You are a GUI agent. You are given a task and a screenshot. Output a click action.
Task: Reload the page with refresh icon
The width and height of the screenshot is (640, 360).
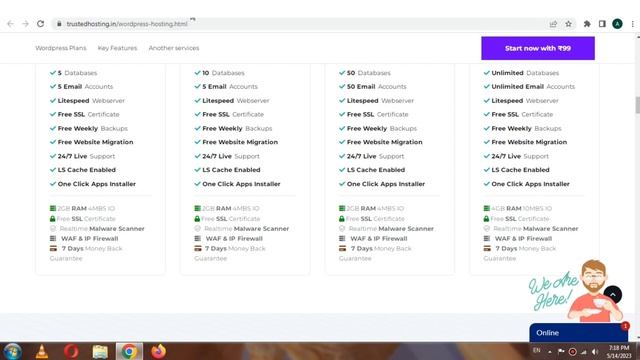(40, 24)
